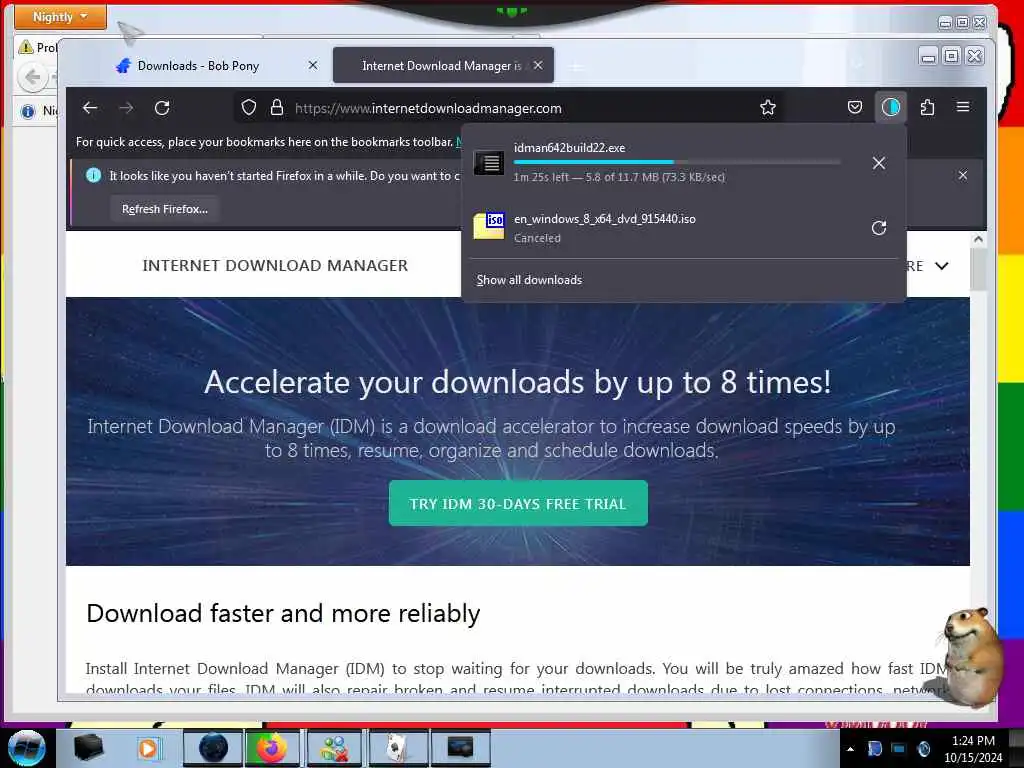This screenshot has height=768, width=1024.
Task: Click the idman642build22.exe download progress bar
Action: [677, 162]
